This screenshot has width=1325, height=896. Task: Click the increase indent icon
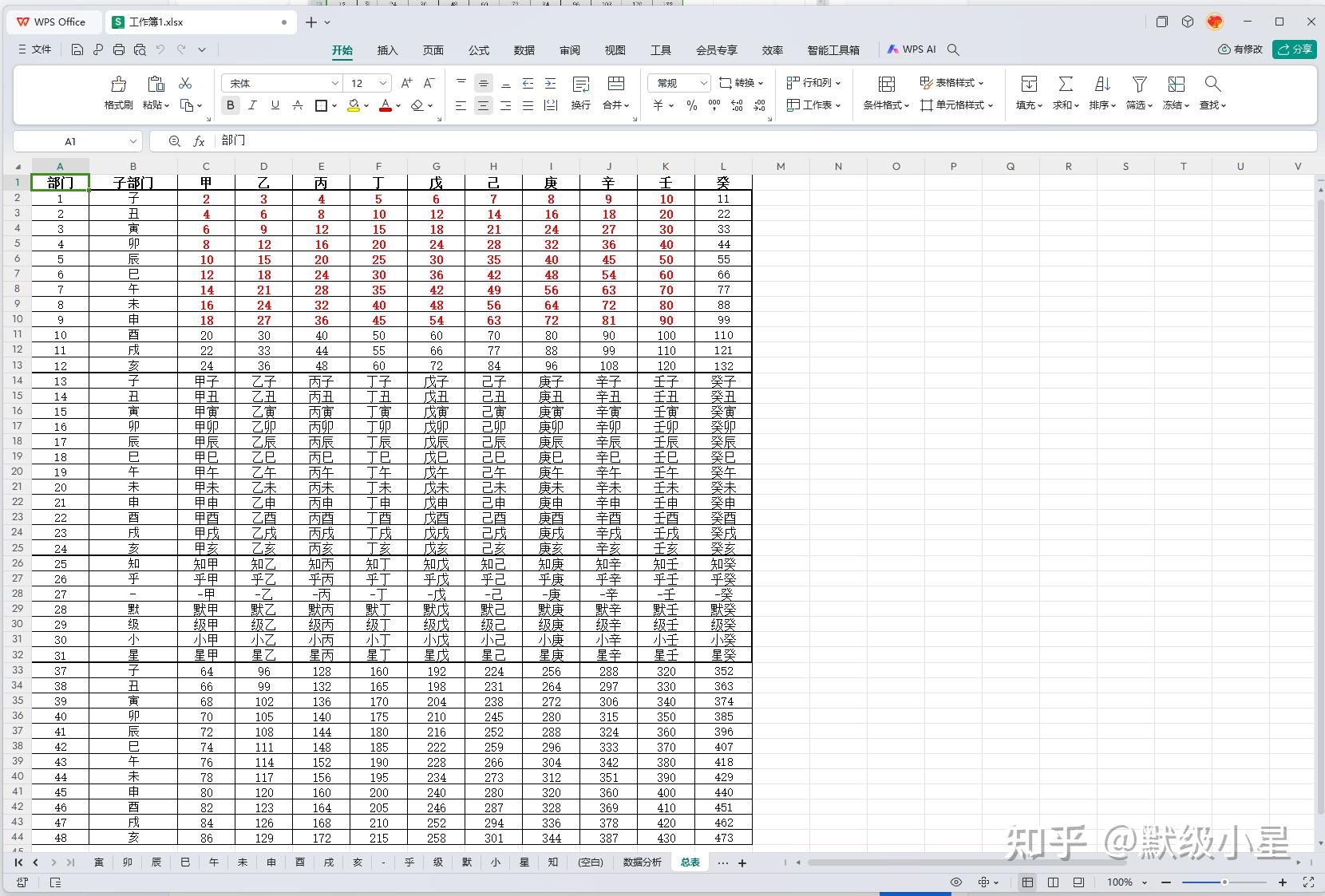550,83
